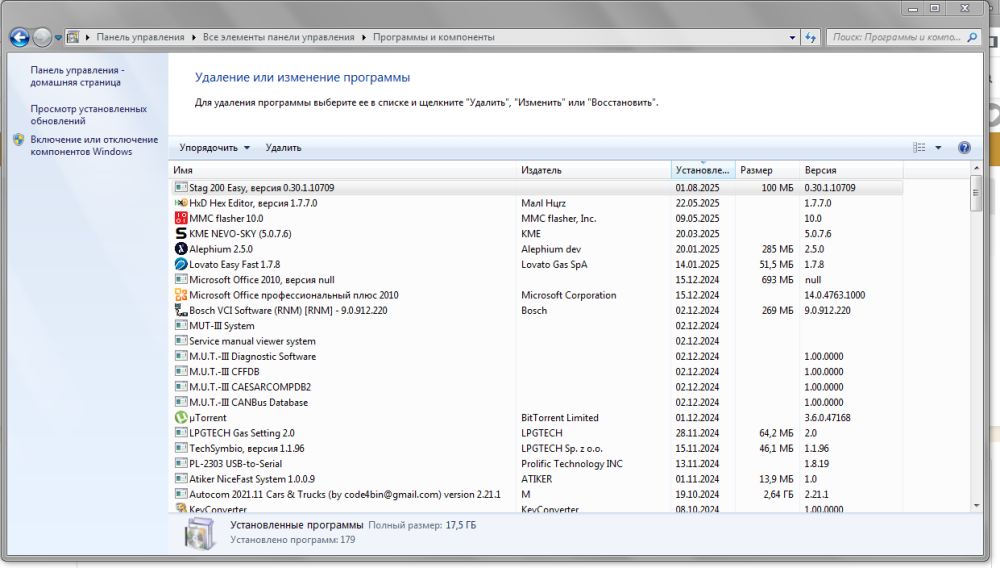This screenshot has width=1000, height=568.
Task: Select the Lovato Easy Fast 1.7.8 icon
Action: 181,264
